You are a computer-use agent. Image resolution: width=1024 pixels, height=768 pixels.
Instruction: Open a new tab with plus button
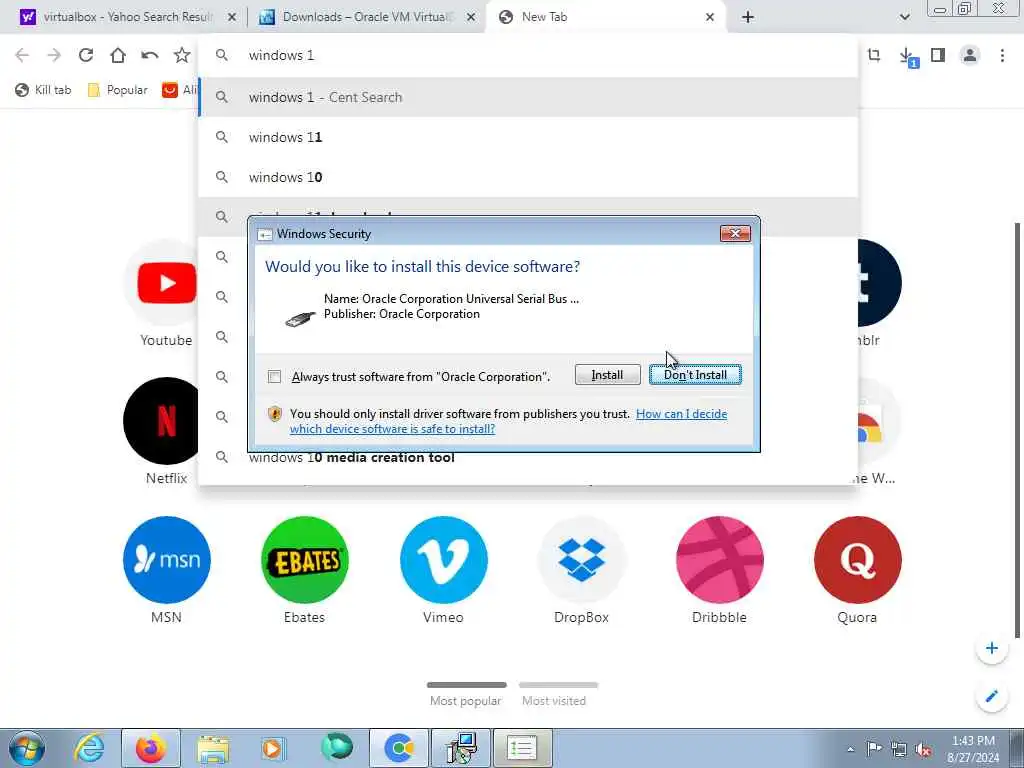[x=748, y=17]
